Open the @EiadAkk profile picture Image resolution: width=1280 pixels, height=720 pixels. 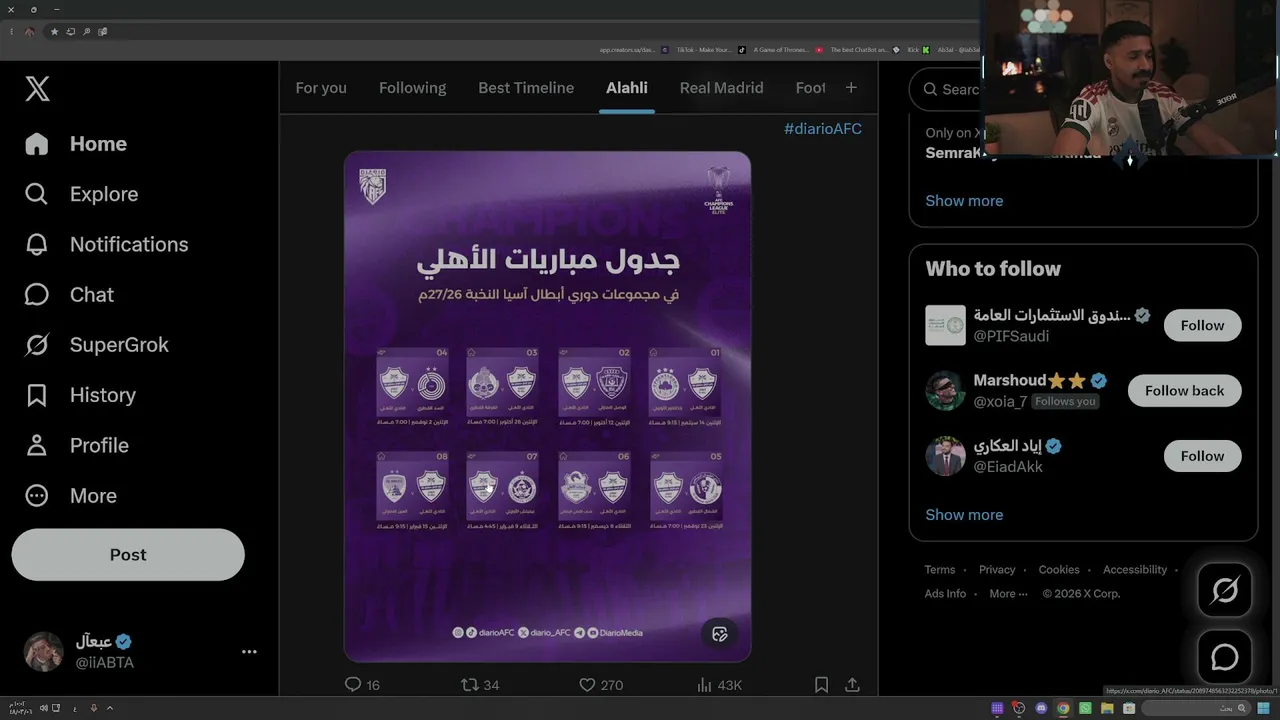point(945,456)
